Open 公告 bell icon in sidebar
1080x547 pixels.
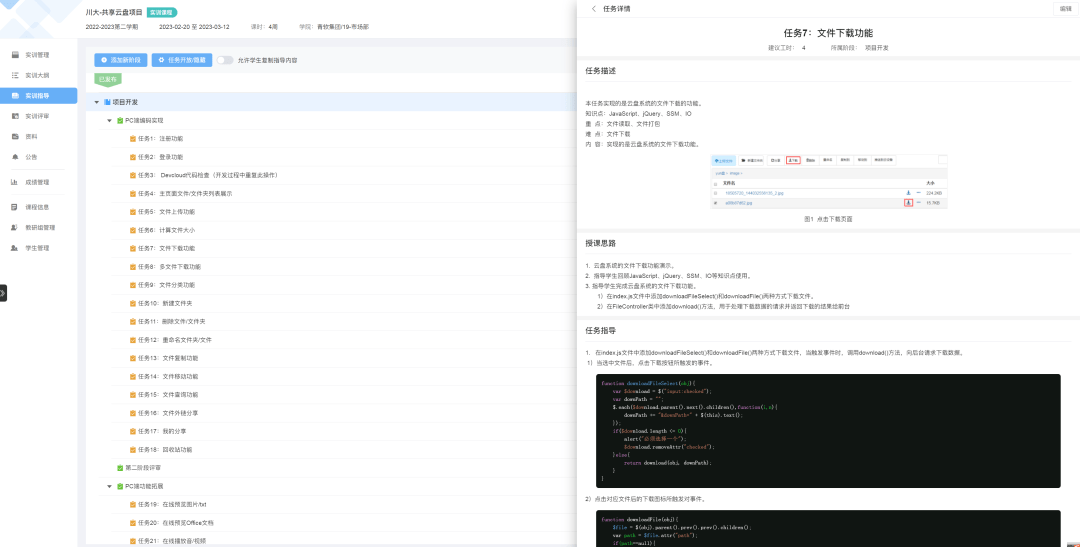point(15,157)
